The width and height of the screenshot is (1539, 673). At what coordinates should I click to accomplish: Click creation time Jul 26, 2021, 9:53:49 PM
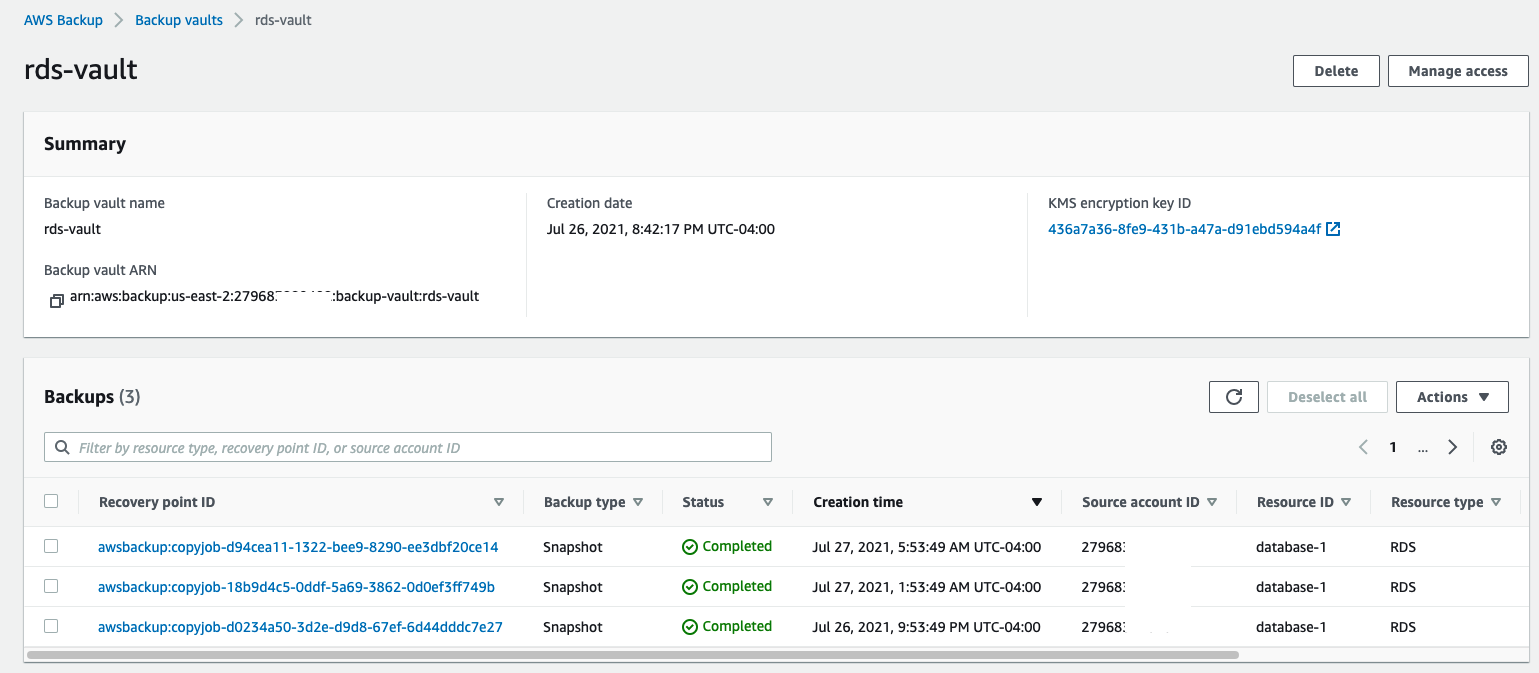(927, 627)
